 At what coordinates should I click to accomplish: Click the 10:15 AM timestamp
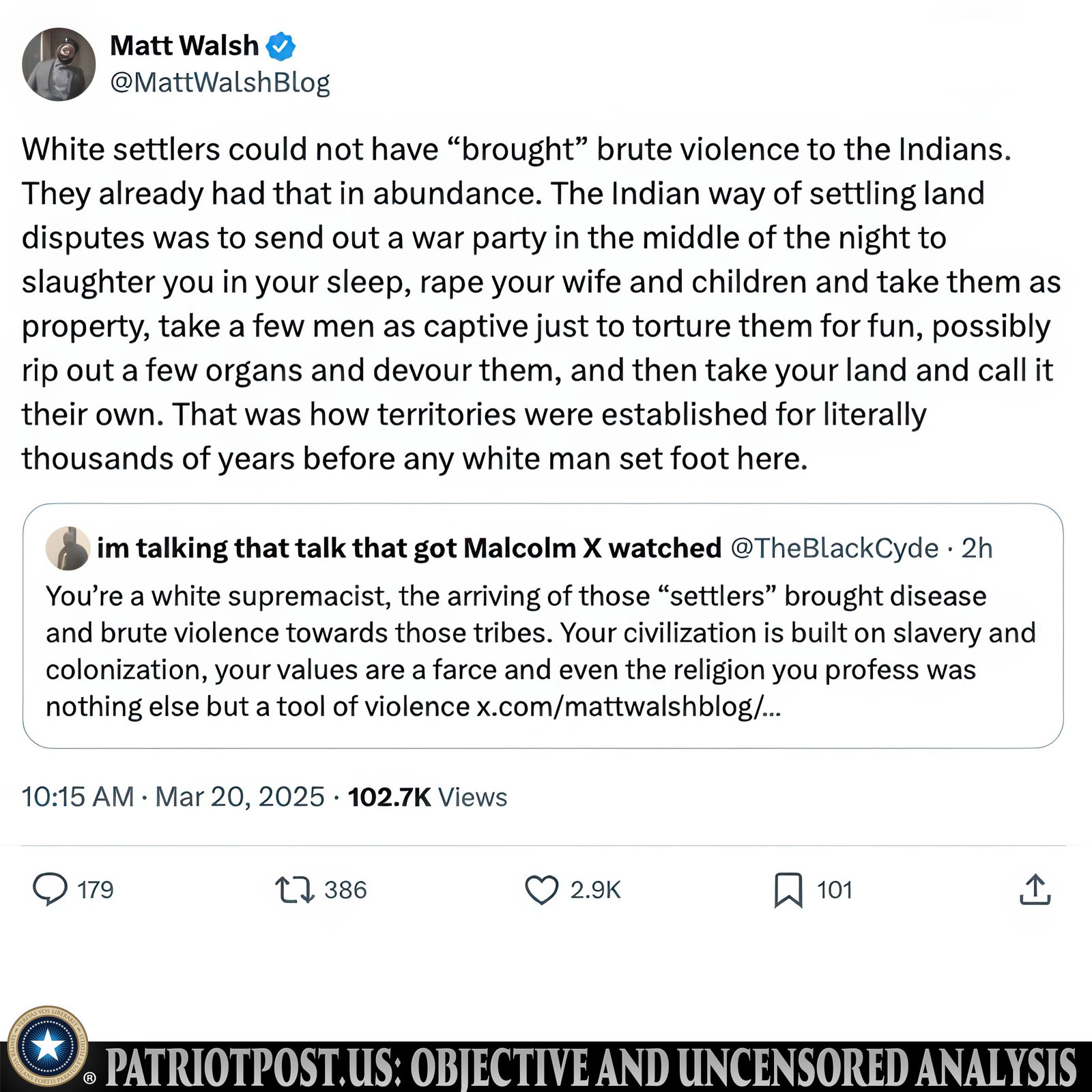click(x=78, y=796)
